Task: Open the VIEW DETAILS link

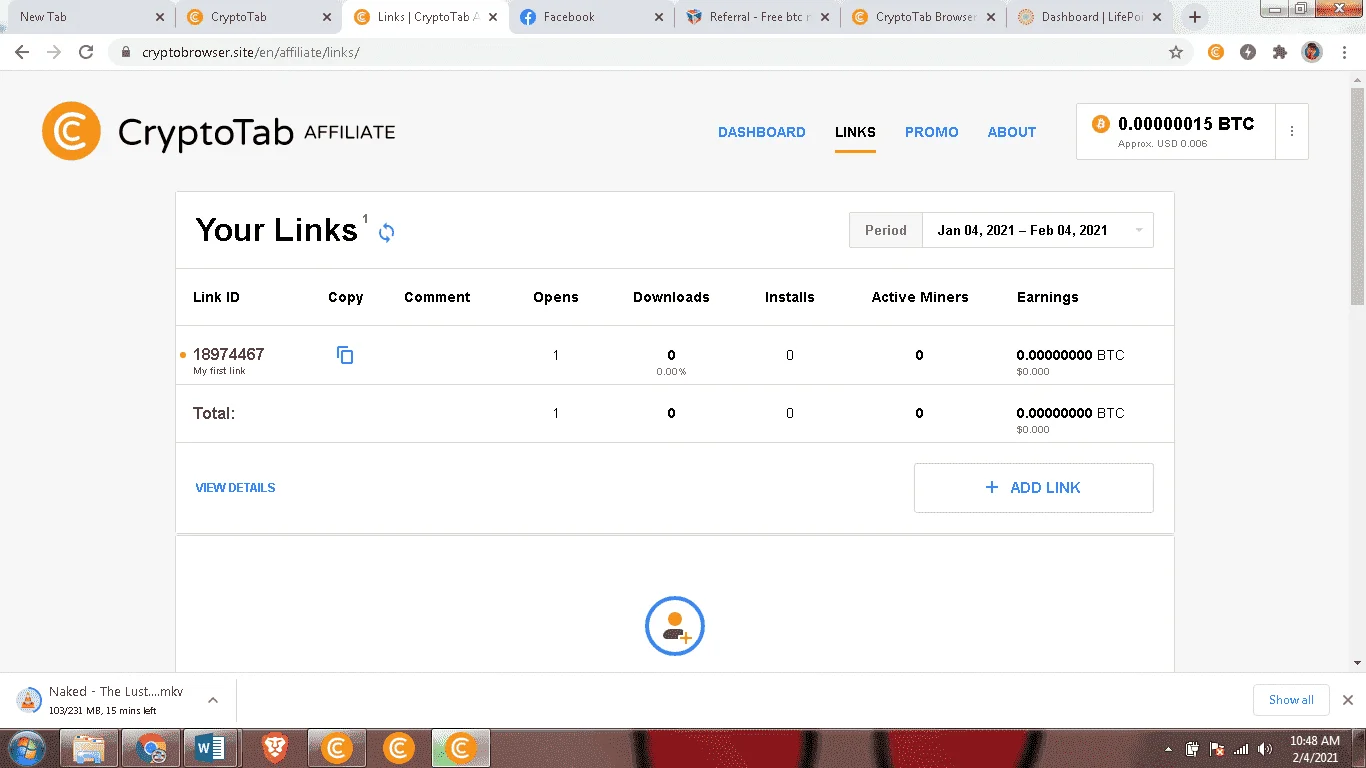Action: coord(235,488)
